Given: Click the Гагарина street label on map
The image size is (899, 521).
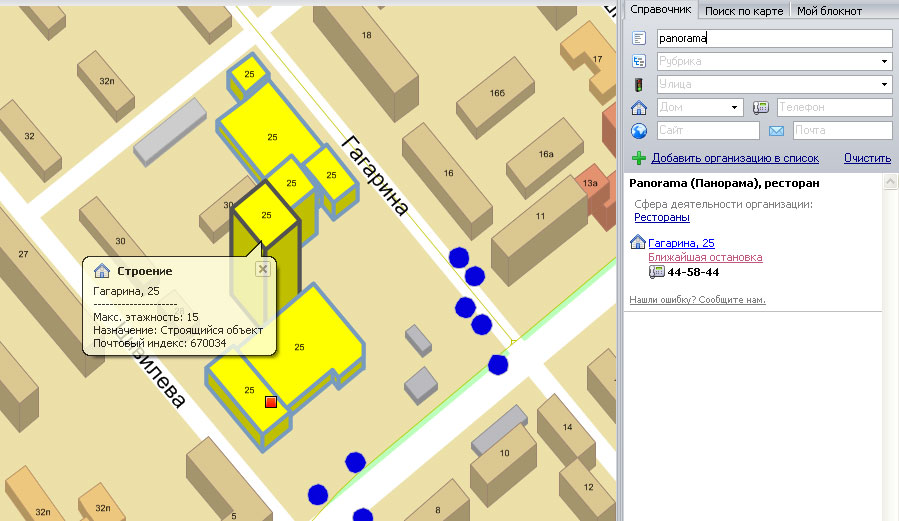Looking at the screenshot, I should pyautogui.click(x=376, y=175).
